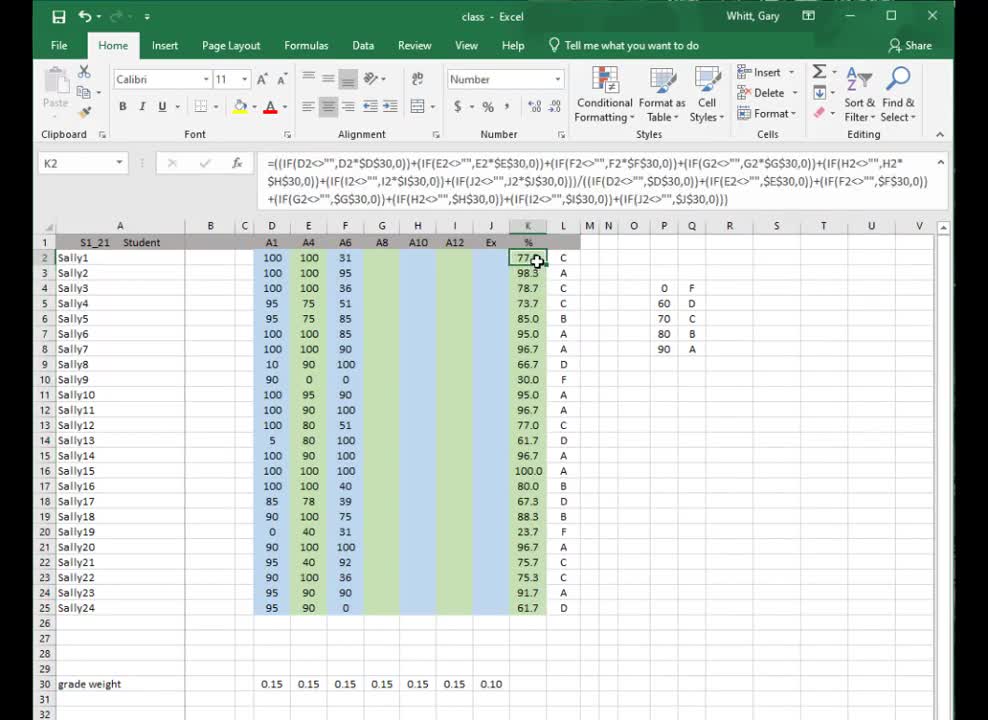Open the Number format dropdown
The image size is (988, 720).
point(558,79)
